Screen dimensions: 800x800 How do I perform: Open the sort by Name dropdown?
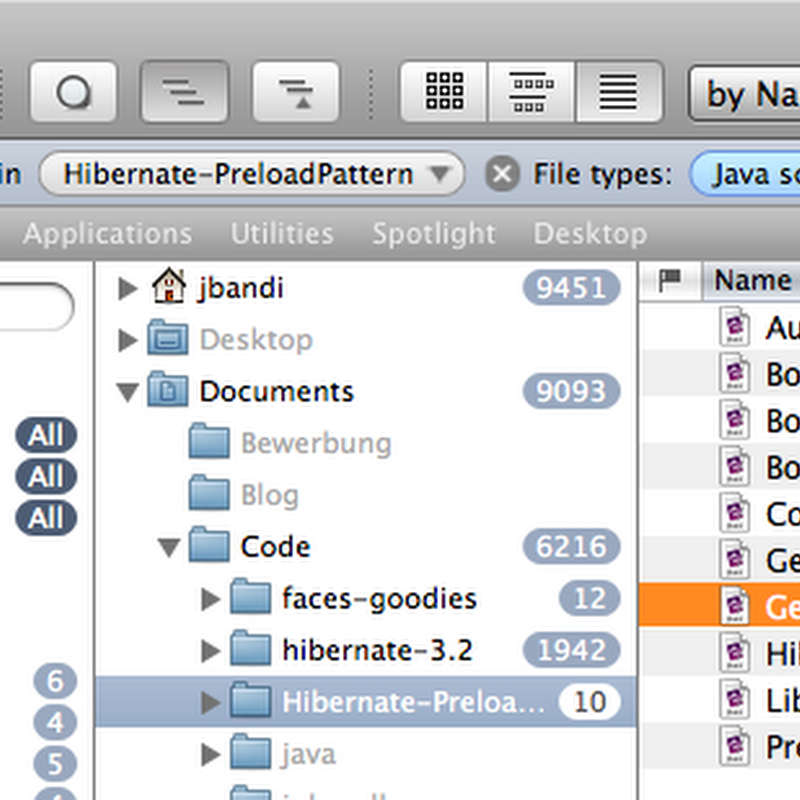point(745,94)
